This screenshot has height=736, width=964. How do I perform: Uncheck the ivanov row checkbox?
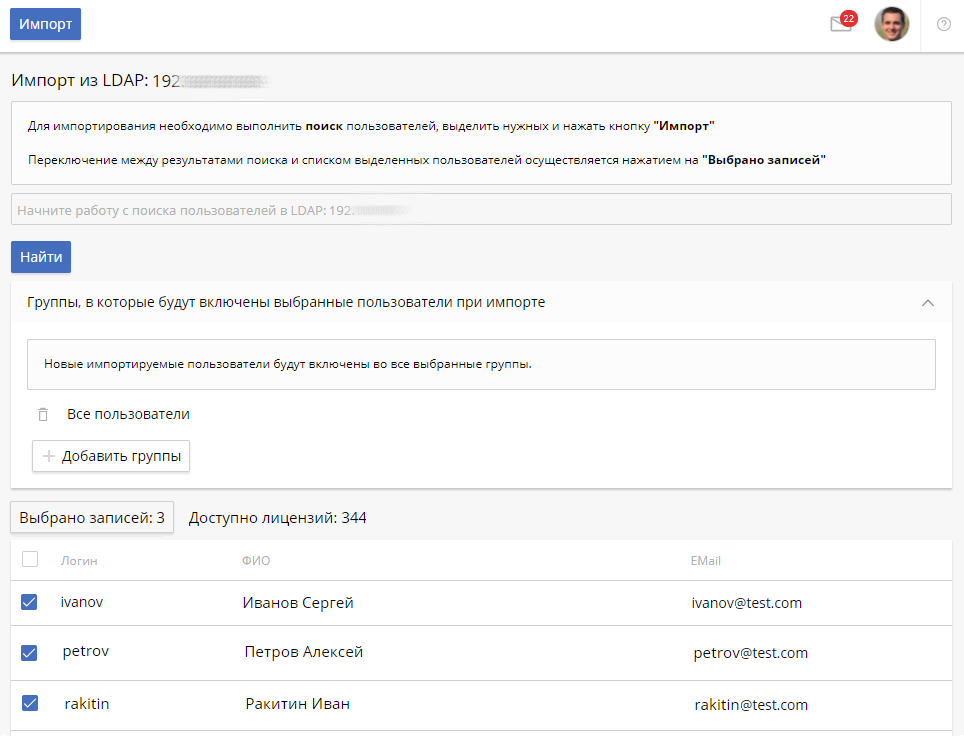(29, 602)
